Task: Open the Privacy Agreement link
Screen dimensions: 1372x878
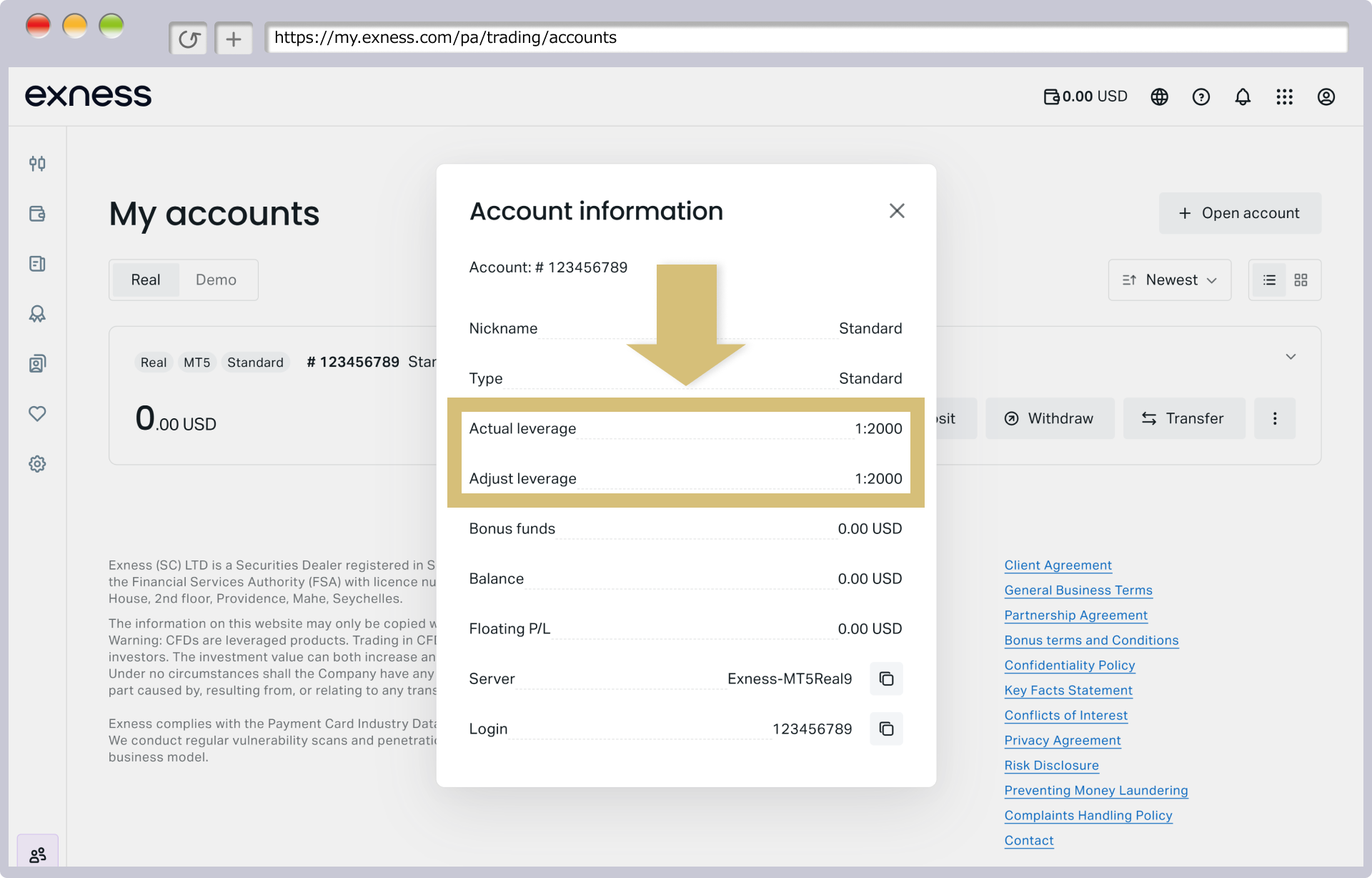Action: 1063,741
